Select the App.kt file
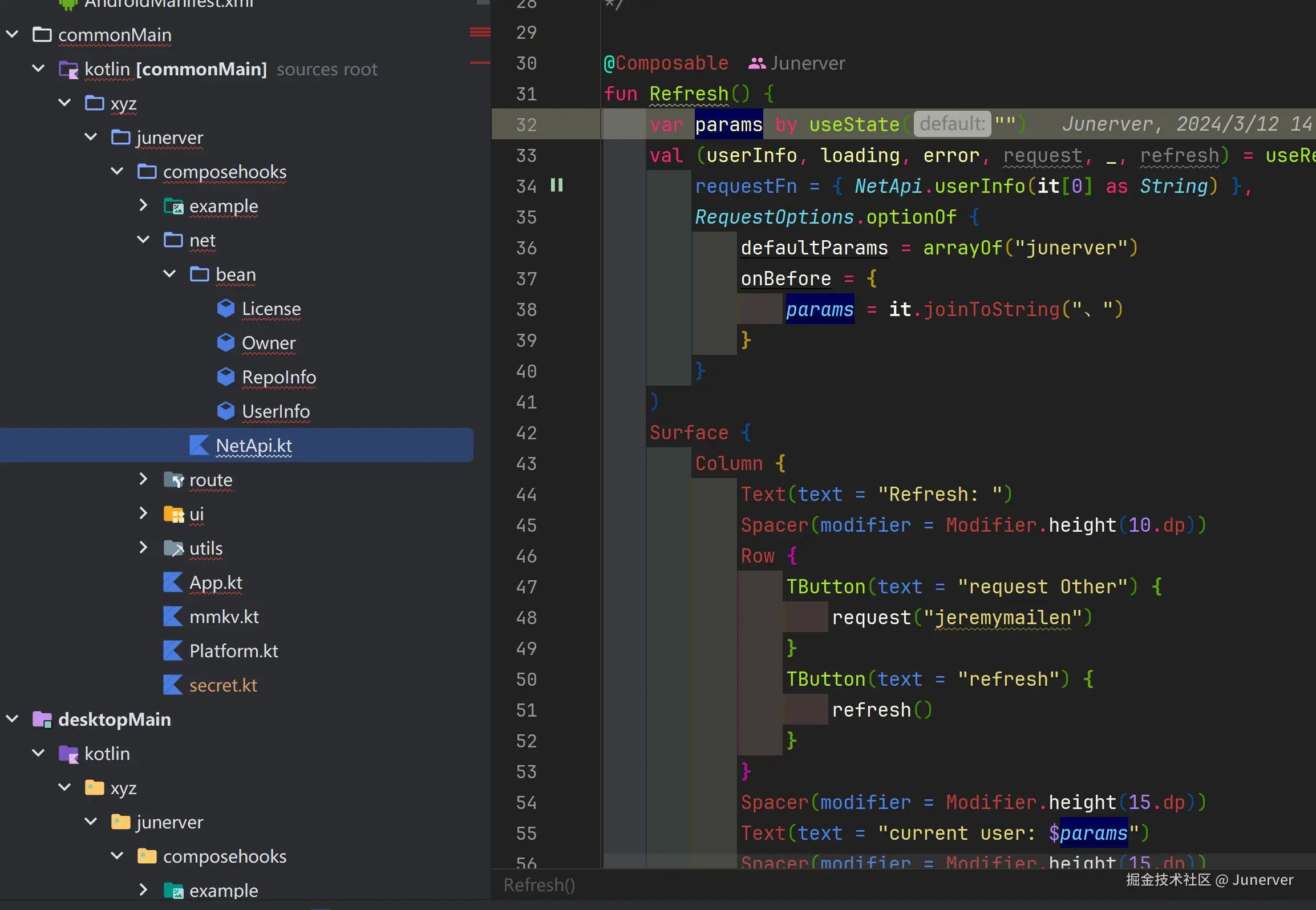The image size is (1316, 910). click(x=216, y=583)
